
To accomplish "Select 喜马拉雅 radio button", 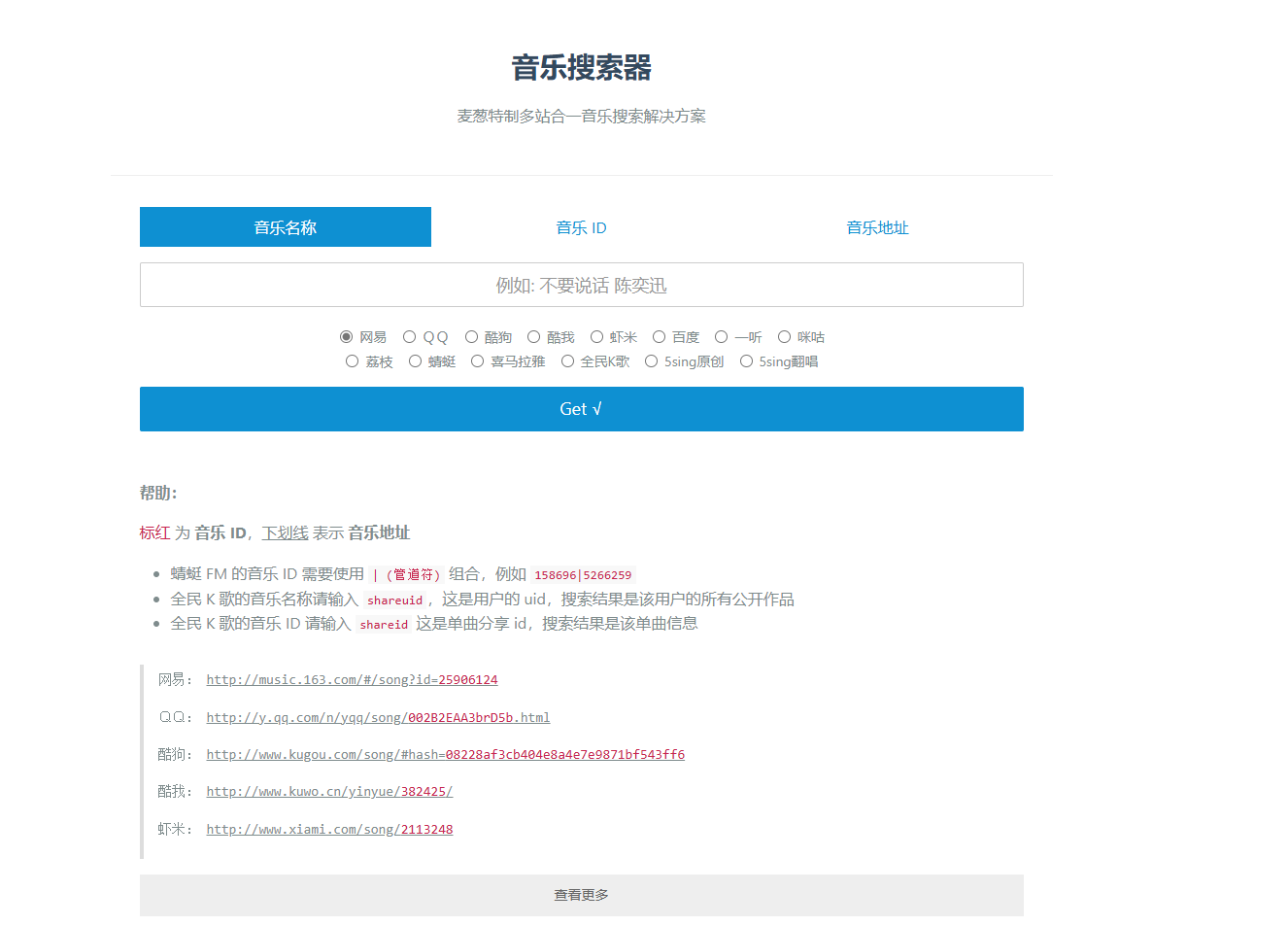I will pyautogui.click(x=477, y=361).
